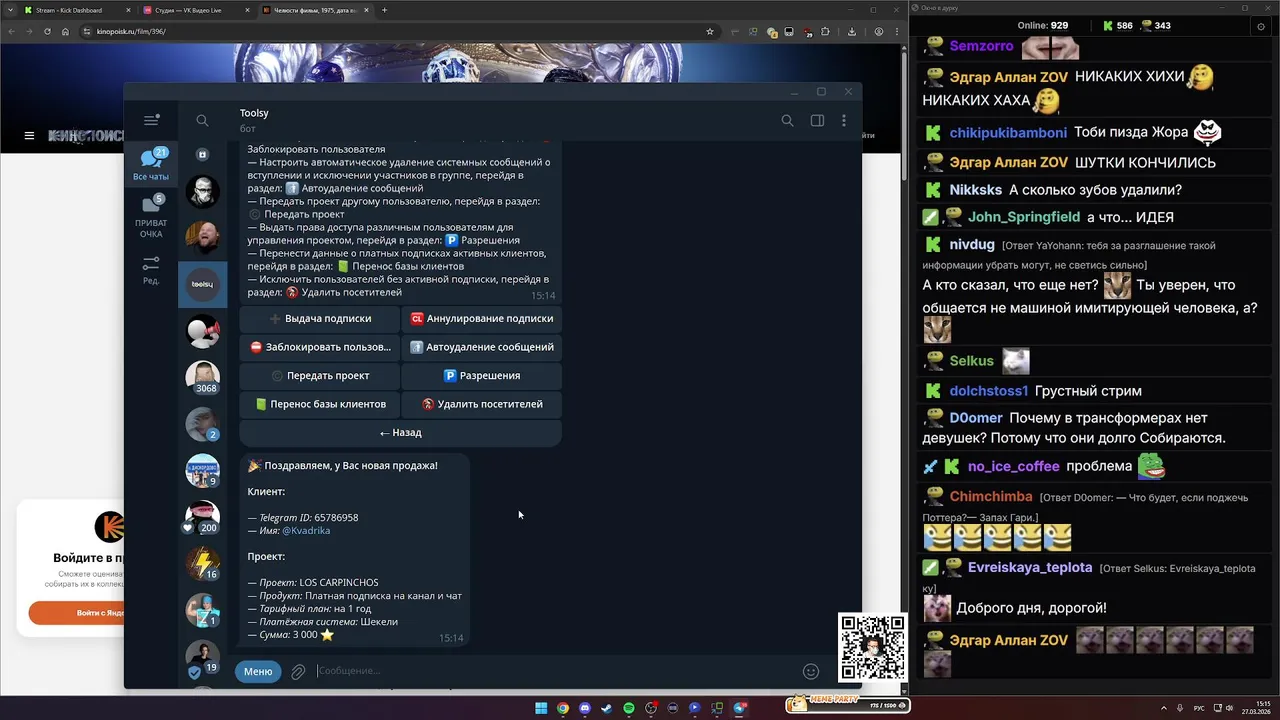
Task: Click '← Назад' bot button
Action: coord(401,433)
